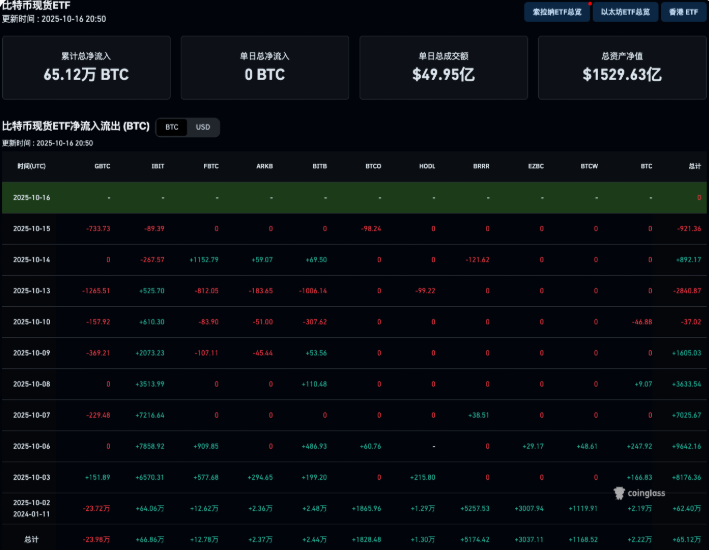Select the 2025-10-10 date cell
The height and width of the screenshot is (550, 709).
(x=32, y=322)
